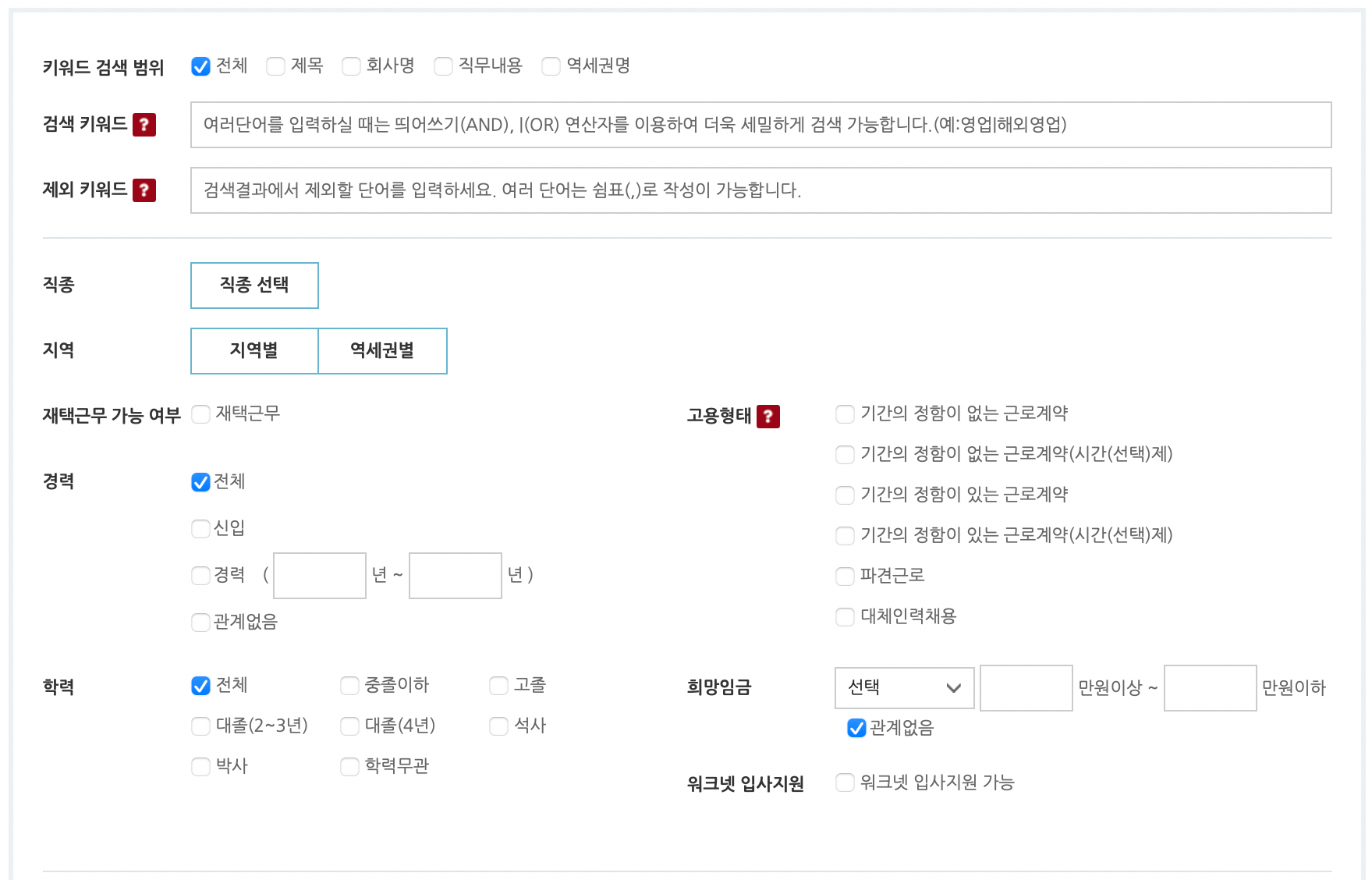The width and height of the screenshot is (1372, 880).
Task: Check the 대체인력채용 employment type option
Action: tap(845, 616)
